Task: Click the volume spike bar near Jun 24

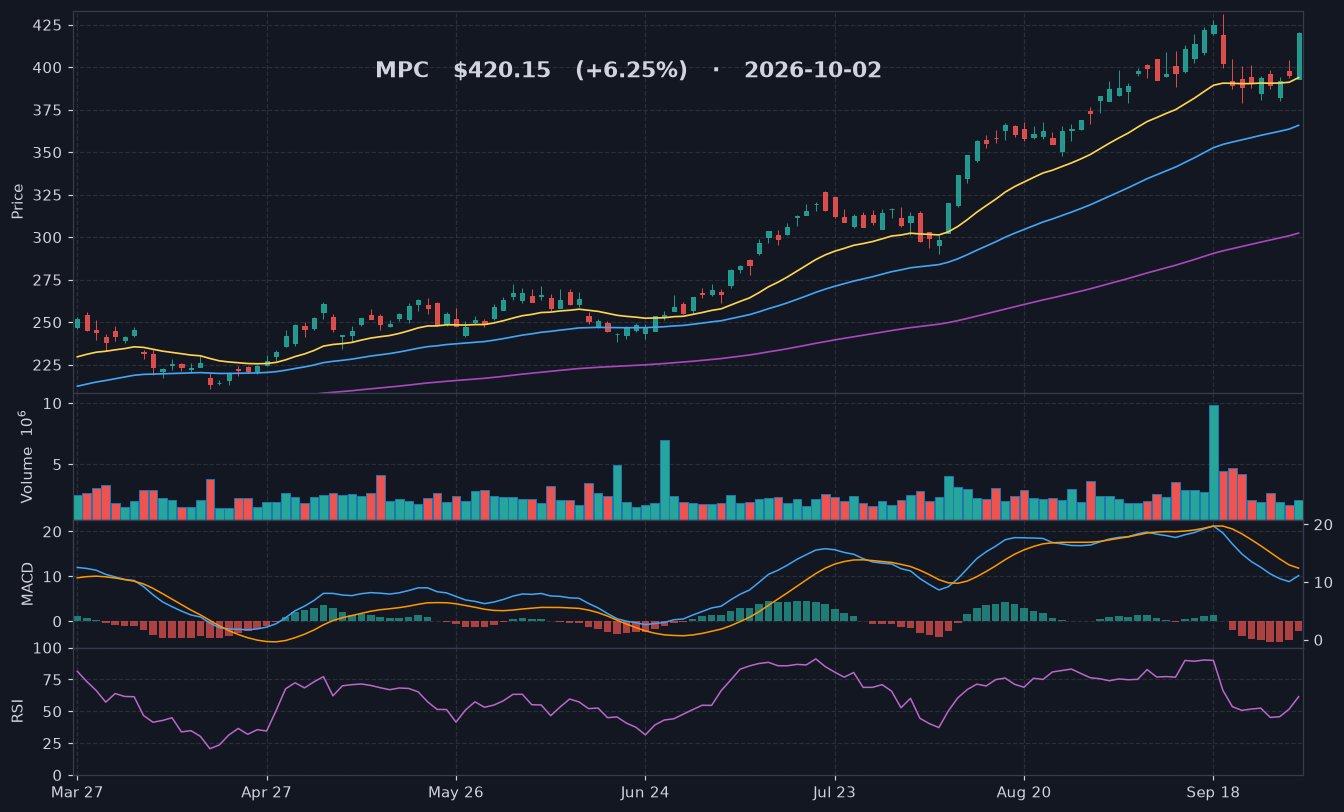Action: (665, 480)
